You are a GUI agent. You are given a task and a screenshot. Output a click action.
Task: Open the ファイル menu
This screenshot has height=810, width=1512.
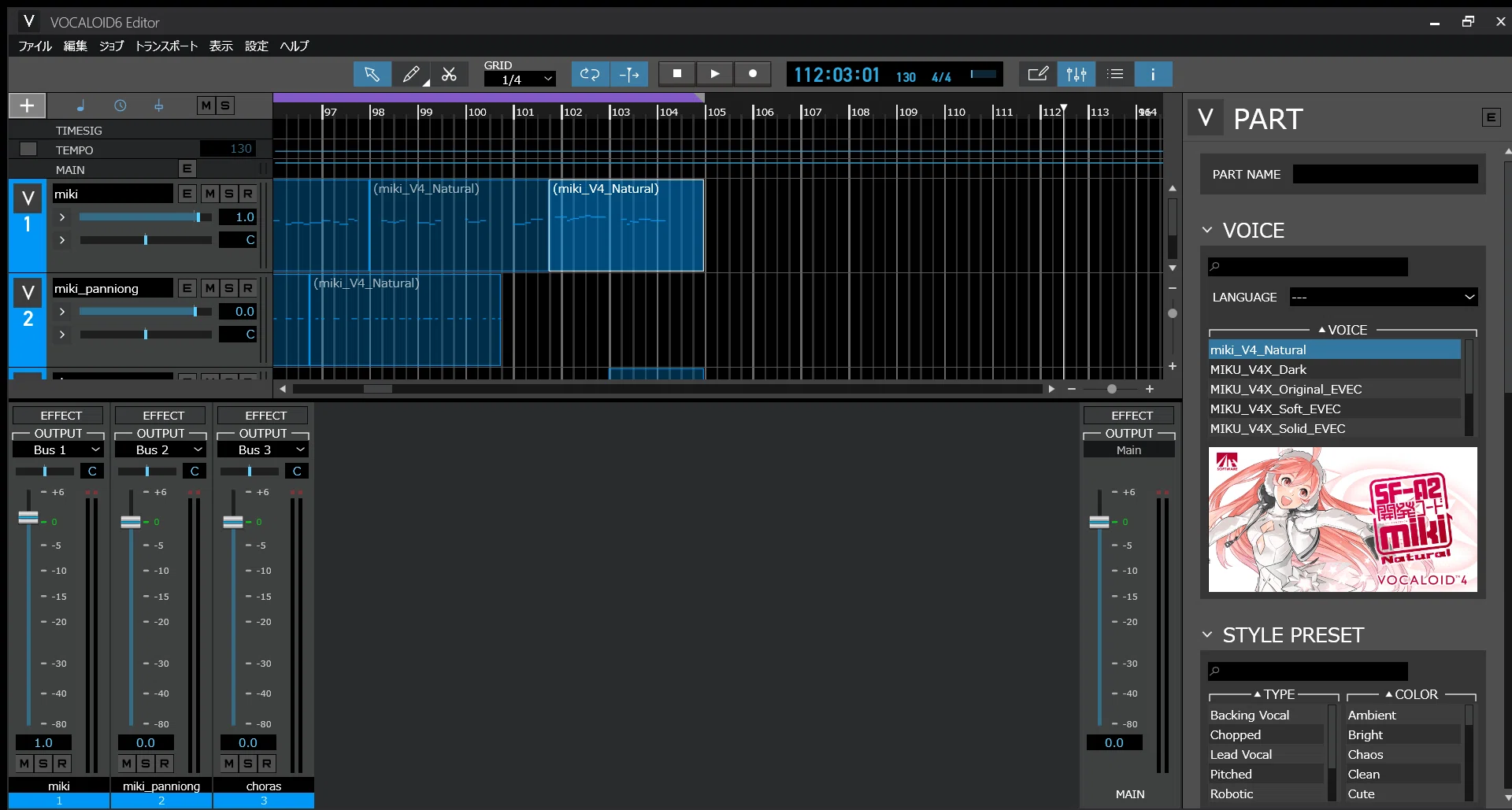coord(35,46)
